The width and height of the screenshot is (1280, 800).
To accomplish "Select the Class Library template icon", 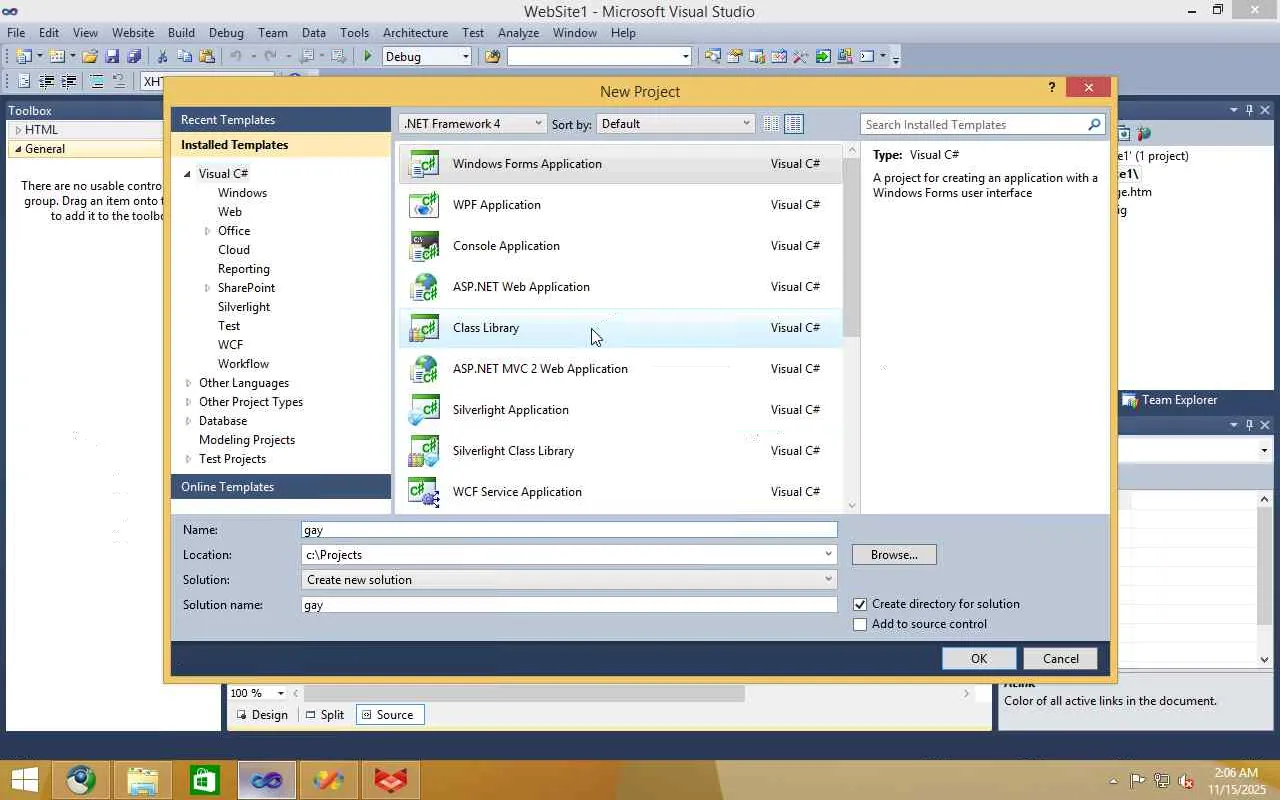I will pyautogui.click(x=424, y=328).
